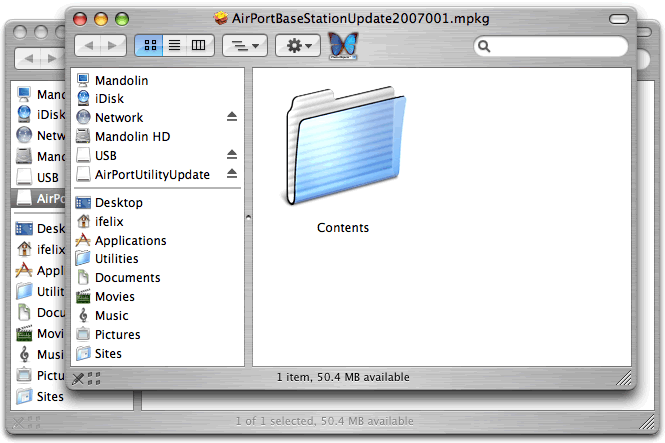Screen dimensions: 665x443
Task: Click the window title package icon
Action: click(x=221, y=18)
